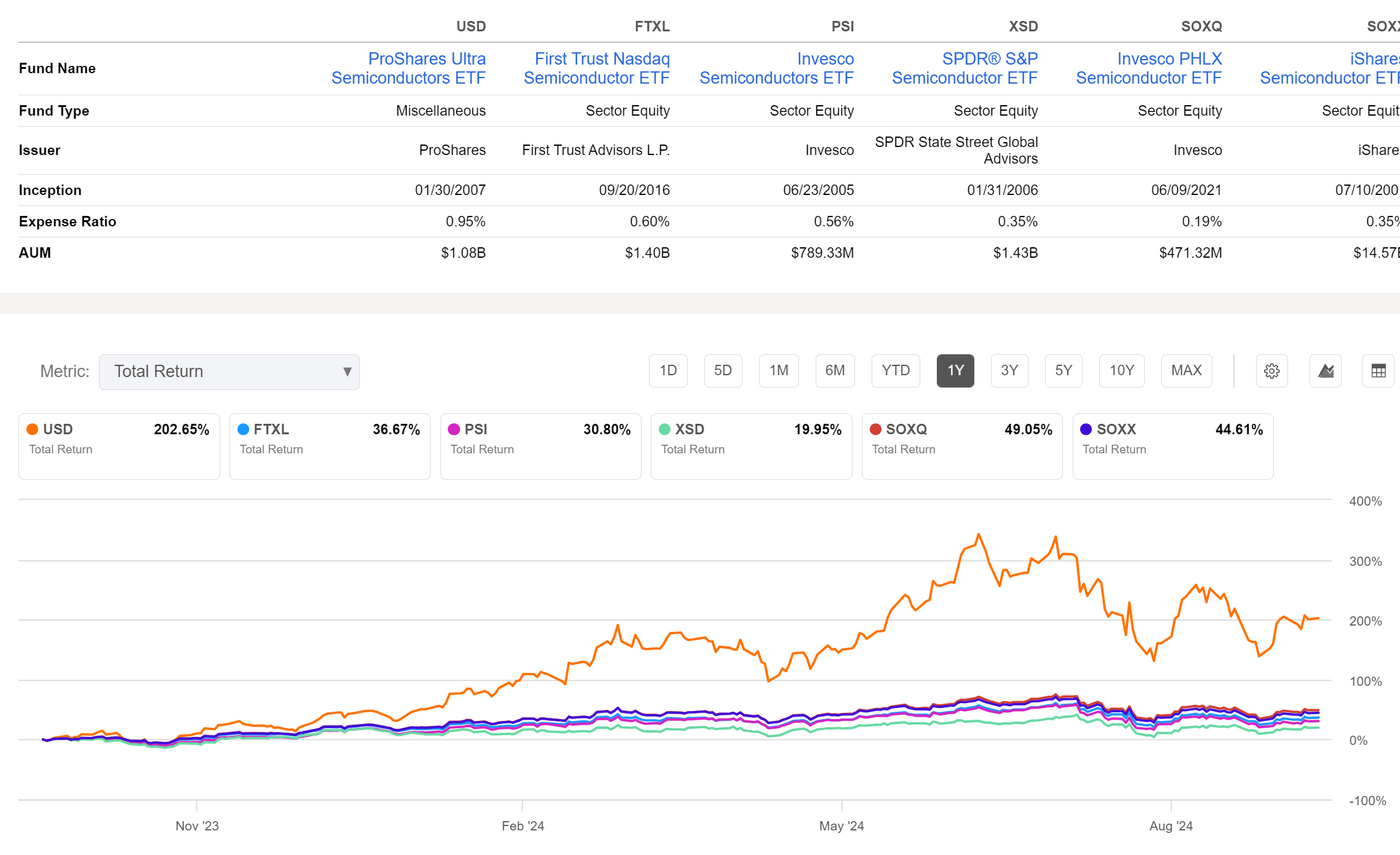
Task: Select the 5Y range button
Action: [x=1064, y=370]
